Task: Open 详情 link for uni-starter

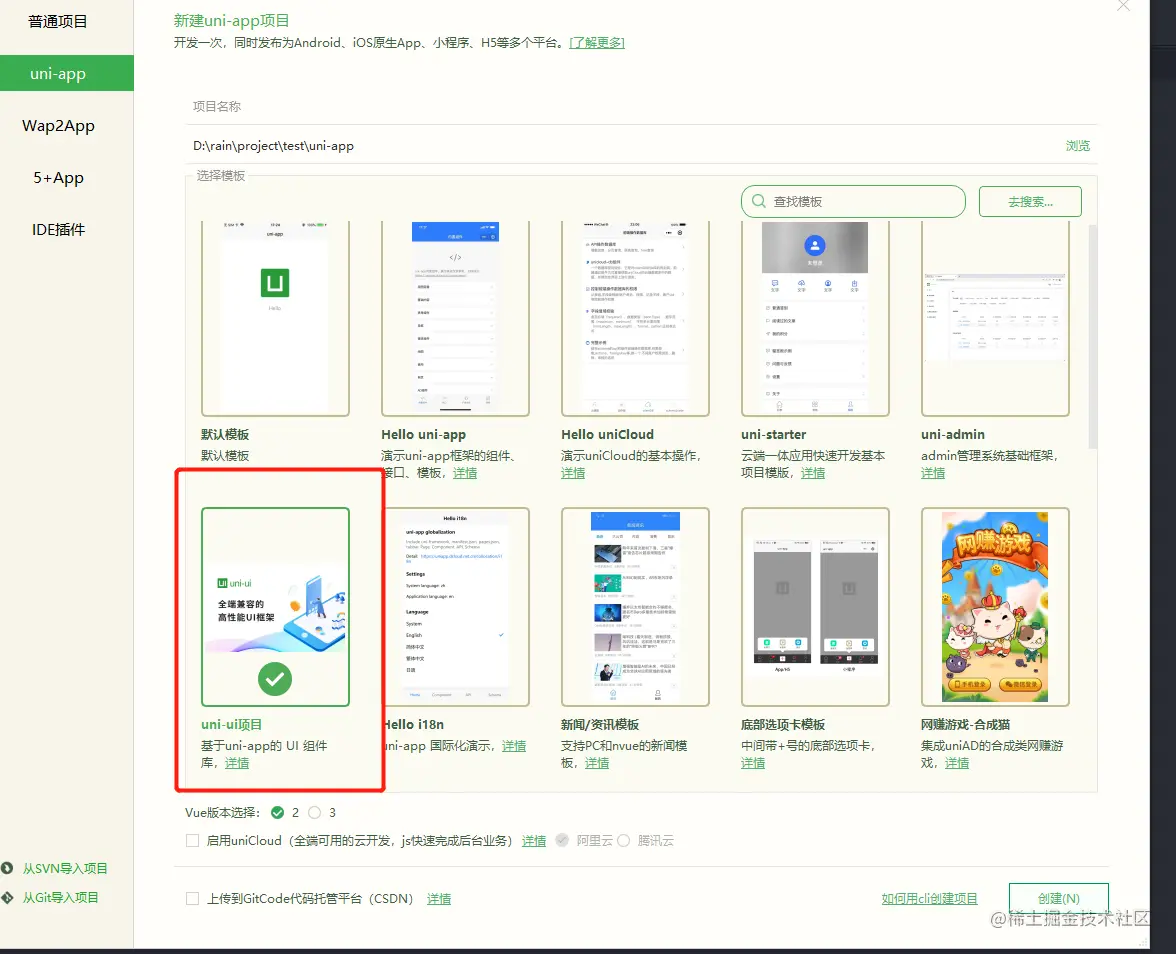Action: point(813,473)
